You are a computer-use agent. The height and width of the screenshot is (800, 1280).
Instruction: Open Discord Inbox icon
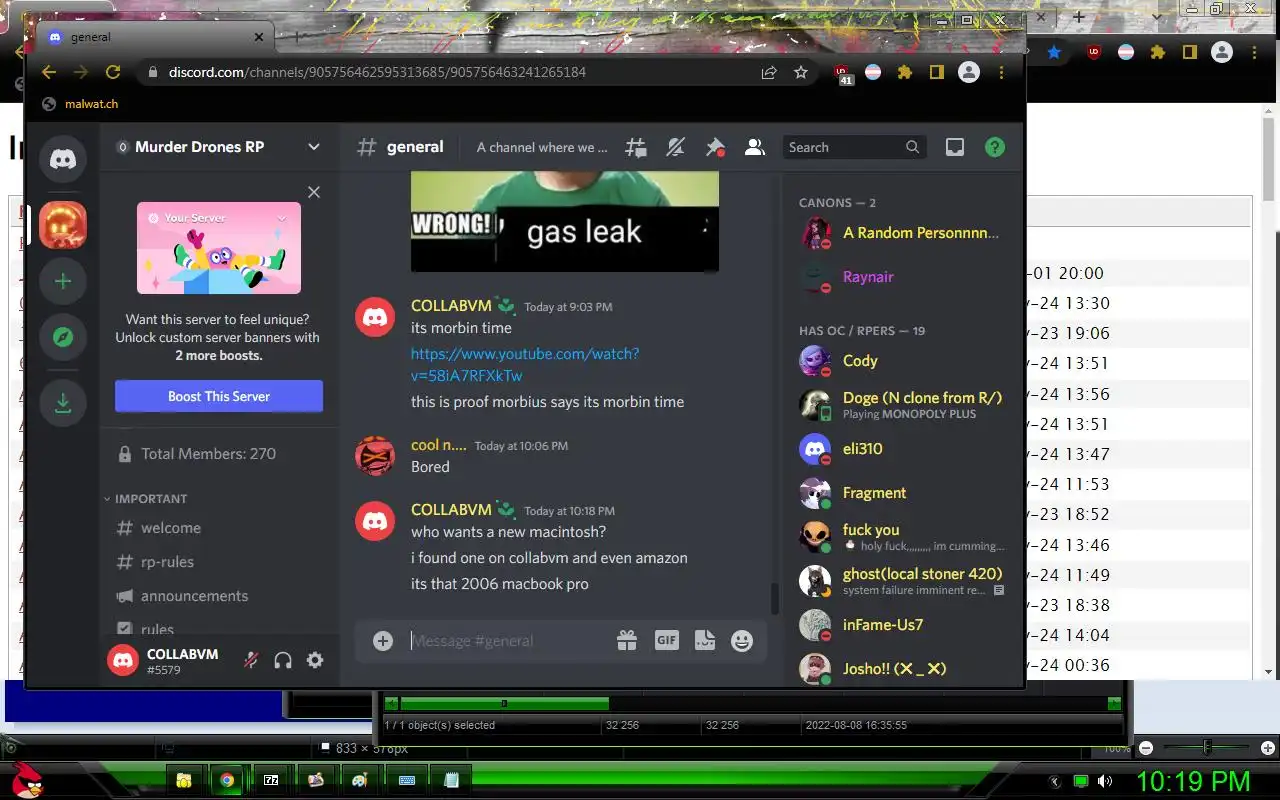(955, 147)
